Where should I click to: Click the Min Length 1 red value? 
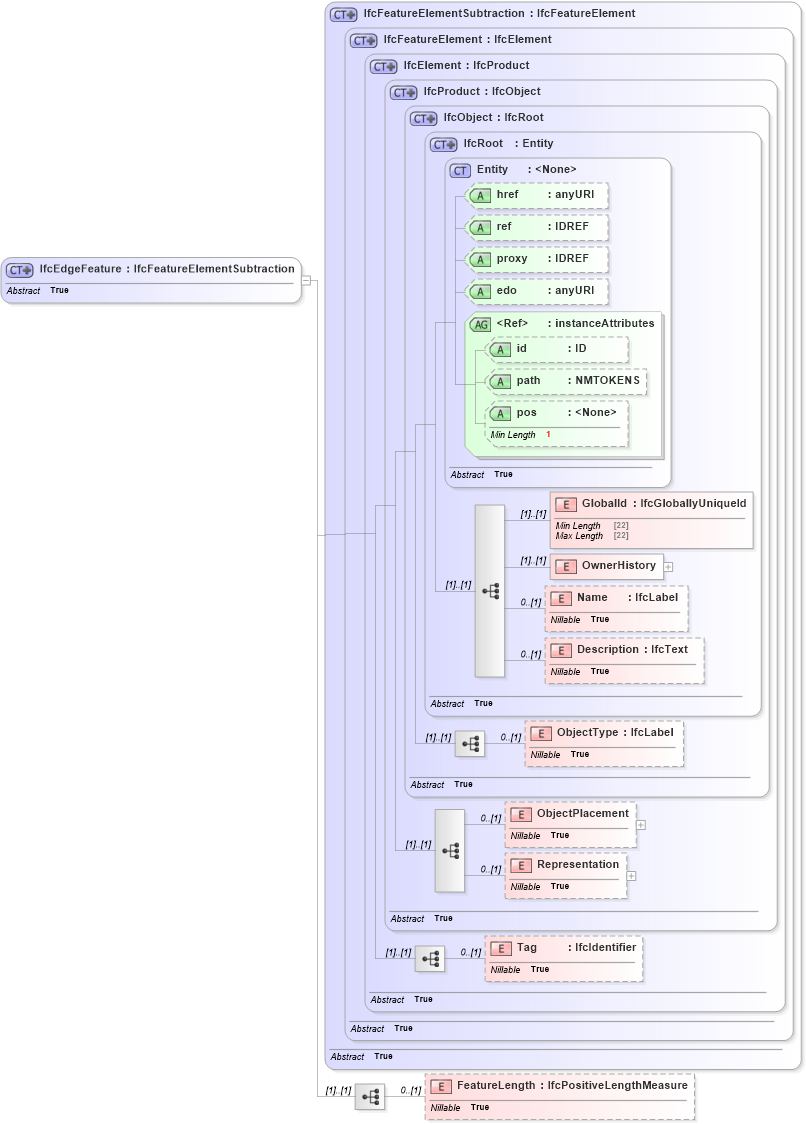click(547, 435)
